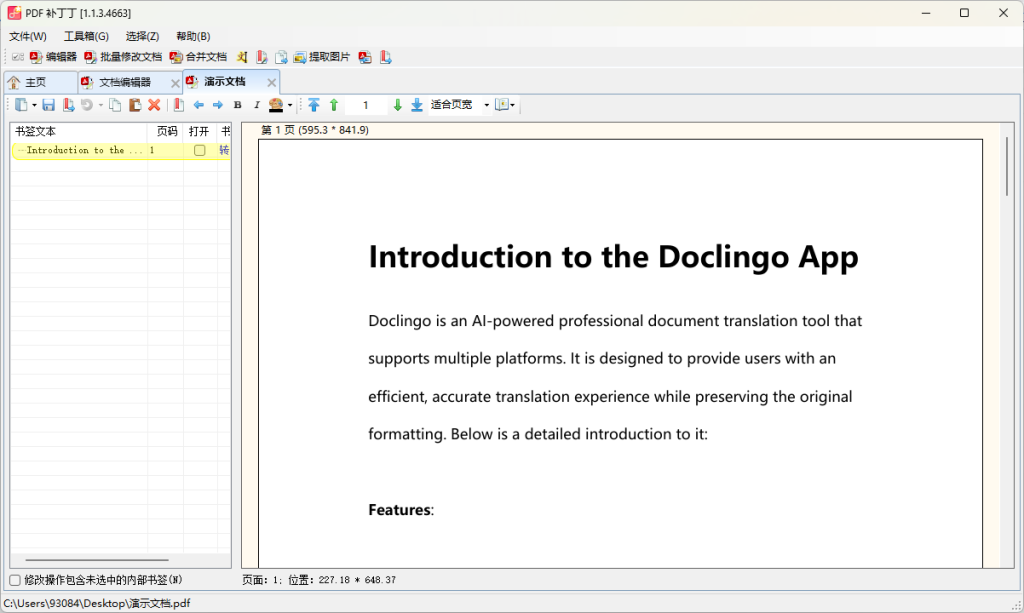Click the red X delete bookmark icon

point(154,105)
